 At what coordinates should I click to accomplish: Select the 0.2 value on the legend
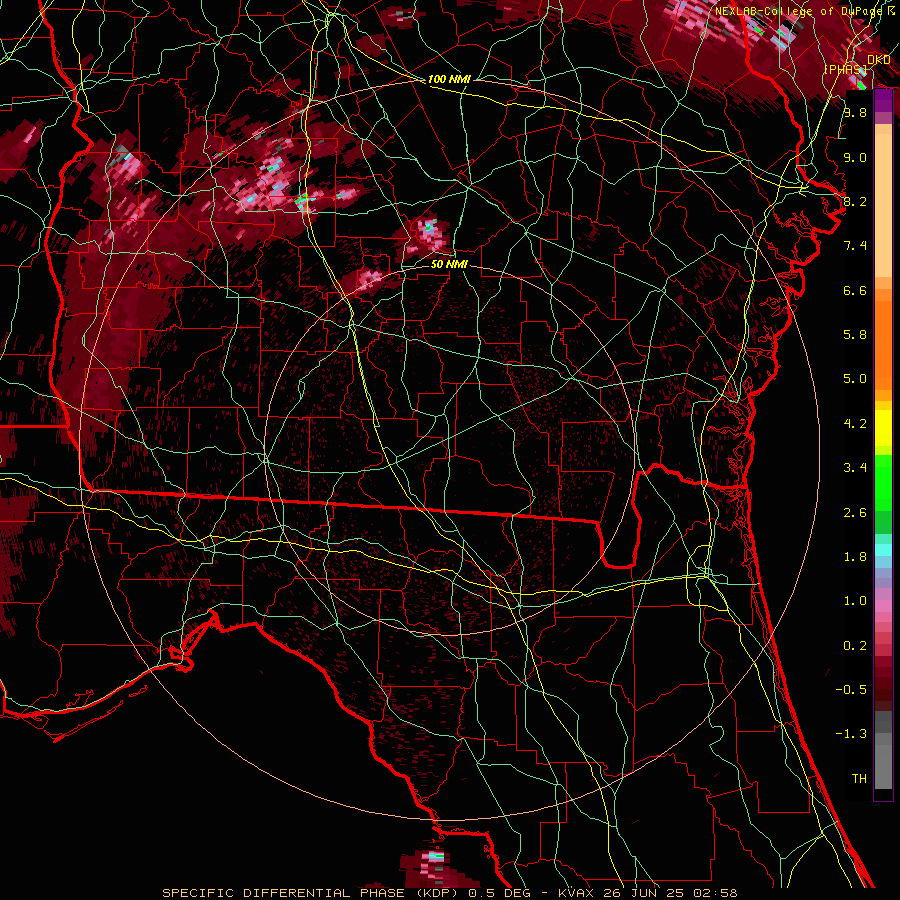point(855,646)
